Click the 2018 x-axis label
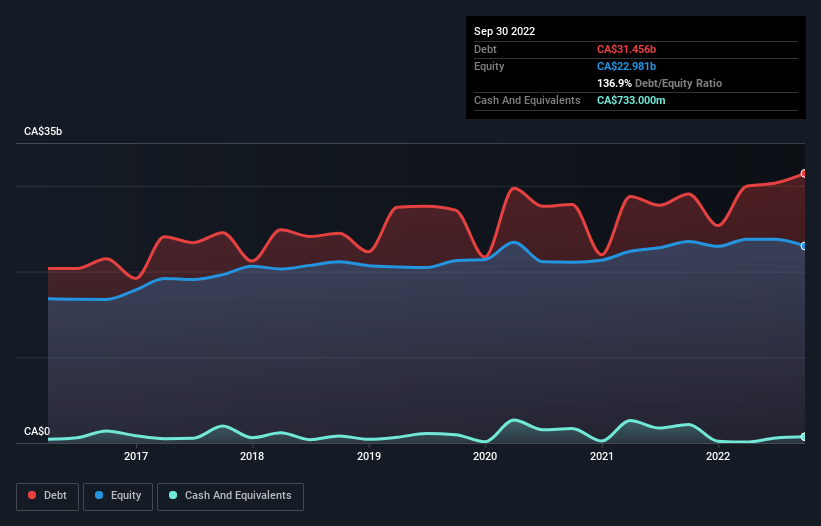 click(x=252, y=456)
